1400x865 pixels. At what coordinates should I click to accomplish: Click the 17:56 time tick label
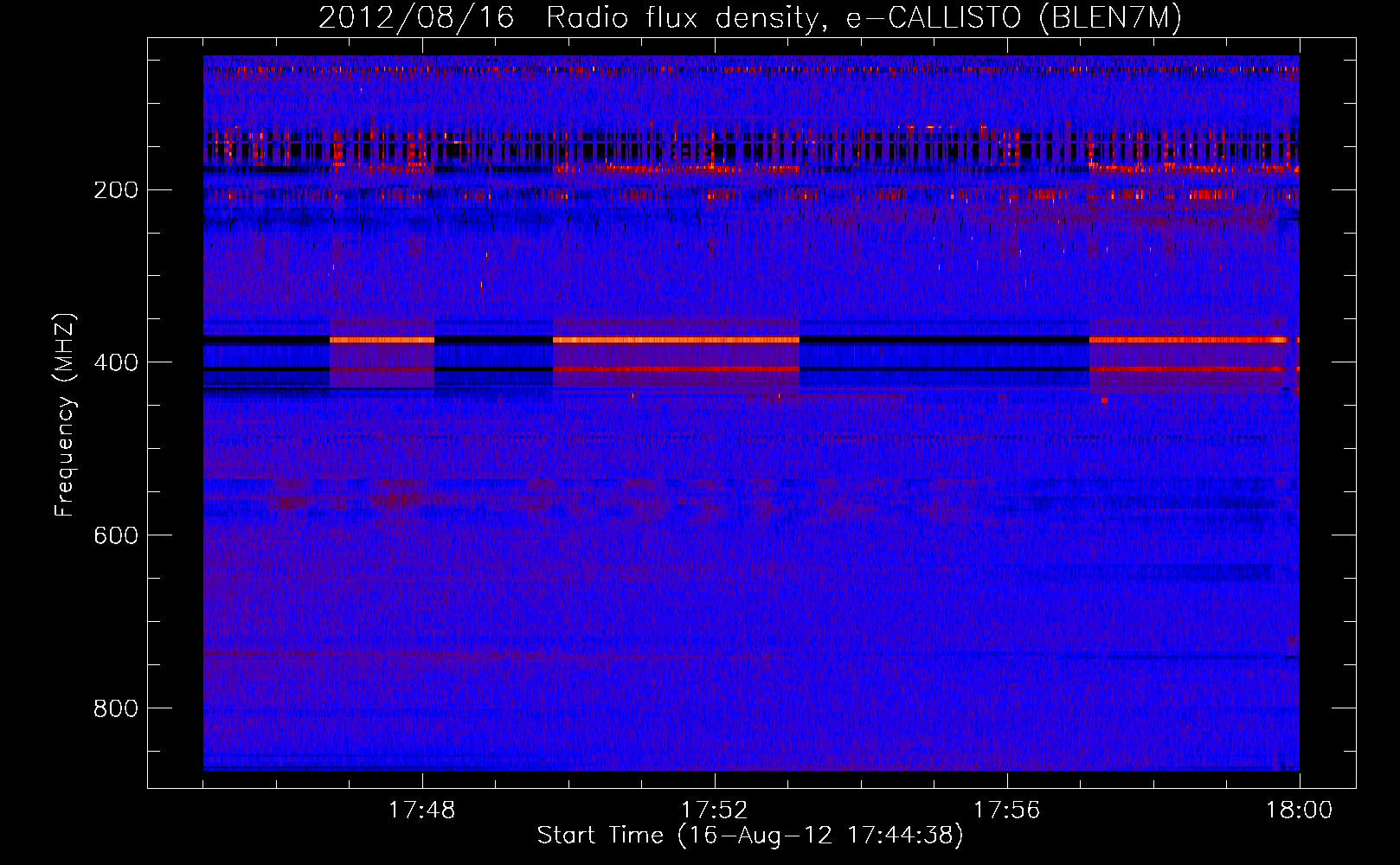(x=1006, y=811)
